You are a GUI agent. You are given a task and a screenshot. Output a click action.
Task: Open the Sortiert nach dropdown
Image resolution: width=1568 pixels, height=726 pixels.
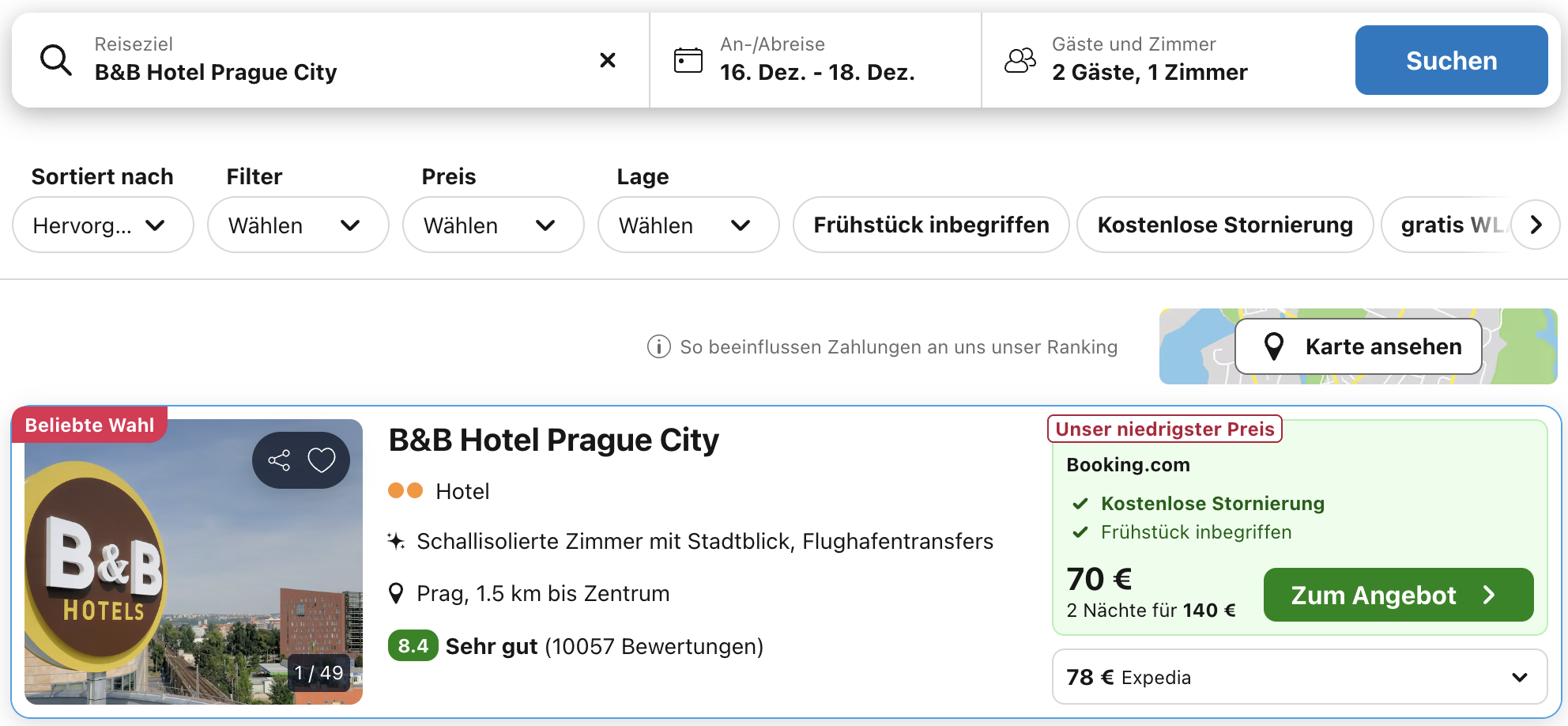[103, 225]
